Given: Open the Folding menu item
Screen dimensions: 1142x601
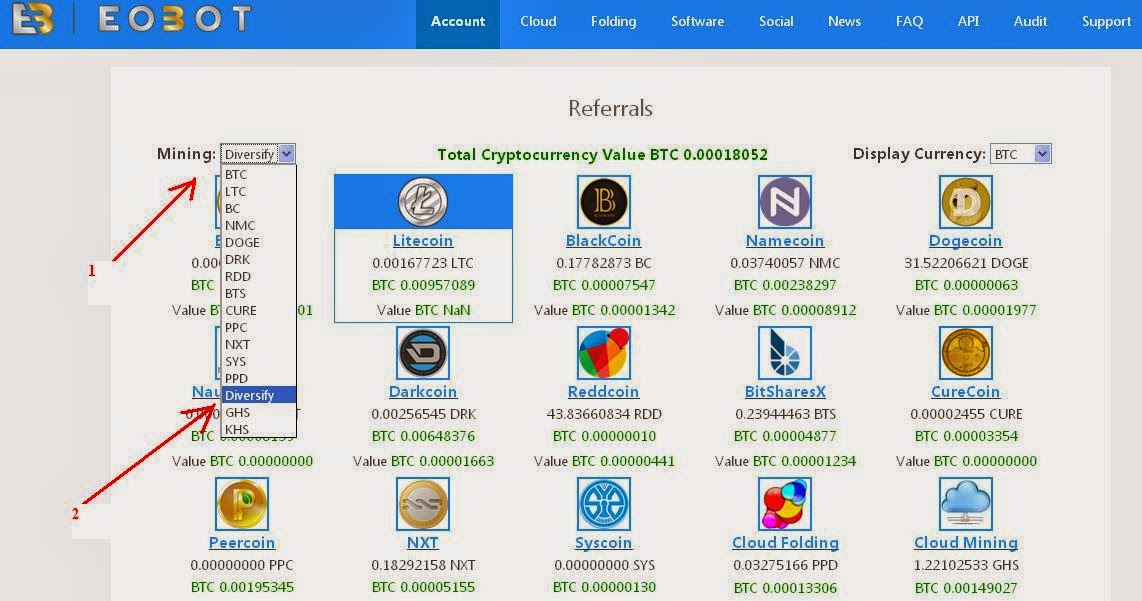Looking at the screenshot, I should pos(613,22).
